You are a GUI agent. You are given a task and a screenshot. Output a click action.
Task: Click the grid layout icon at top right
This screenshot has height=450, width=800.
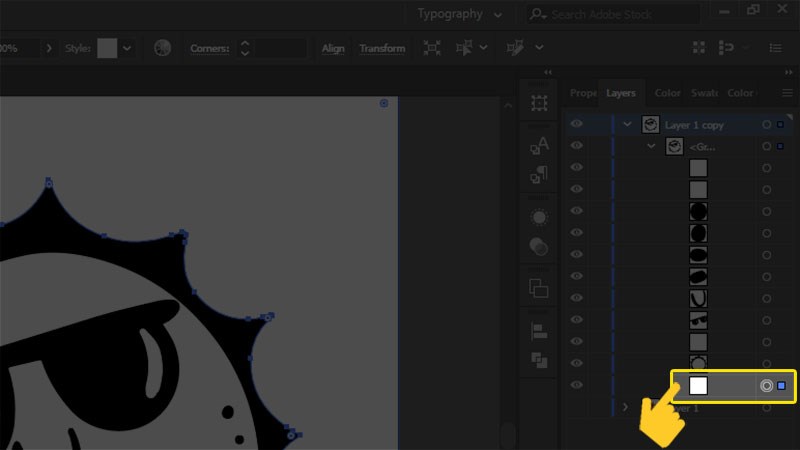coord(698,48)
